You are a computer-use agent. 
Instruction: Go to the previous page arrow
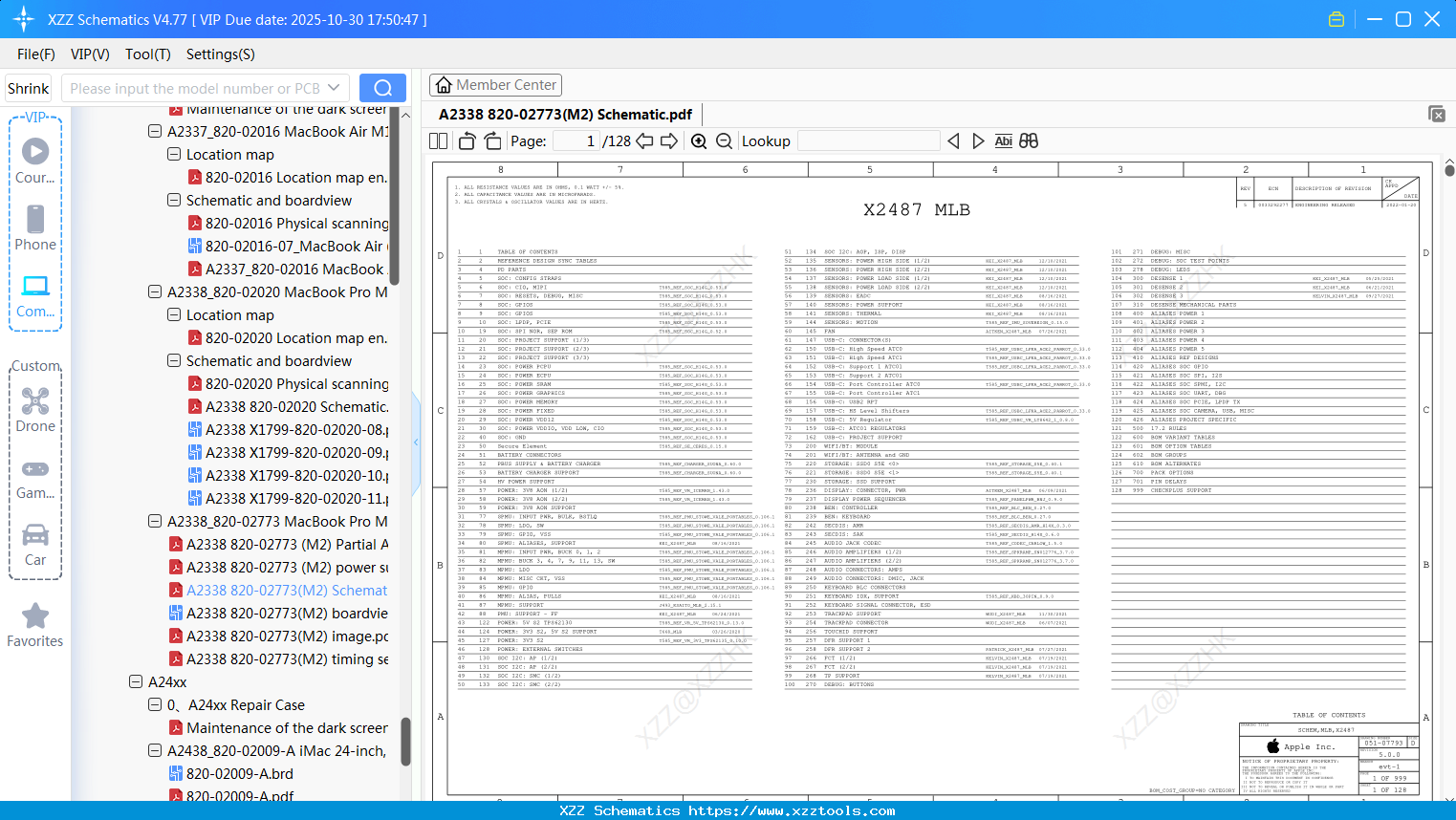point(645,140)
